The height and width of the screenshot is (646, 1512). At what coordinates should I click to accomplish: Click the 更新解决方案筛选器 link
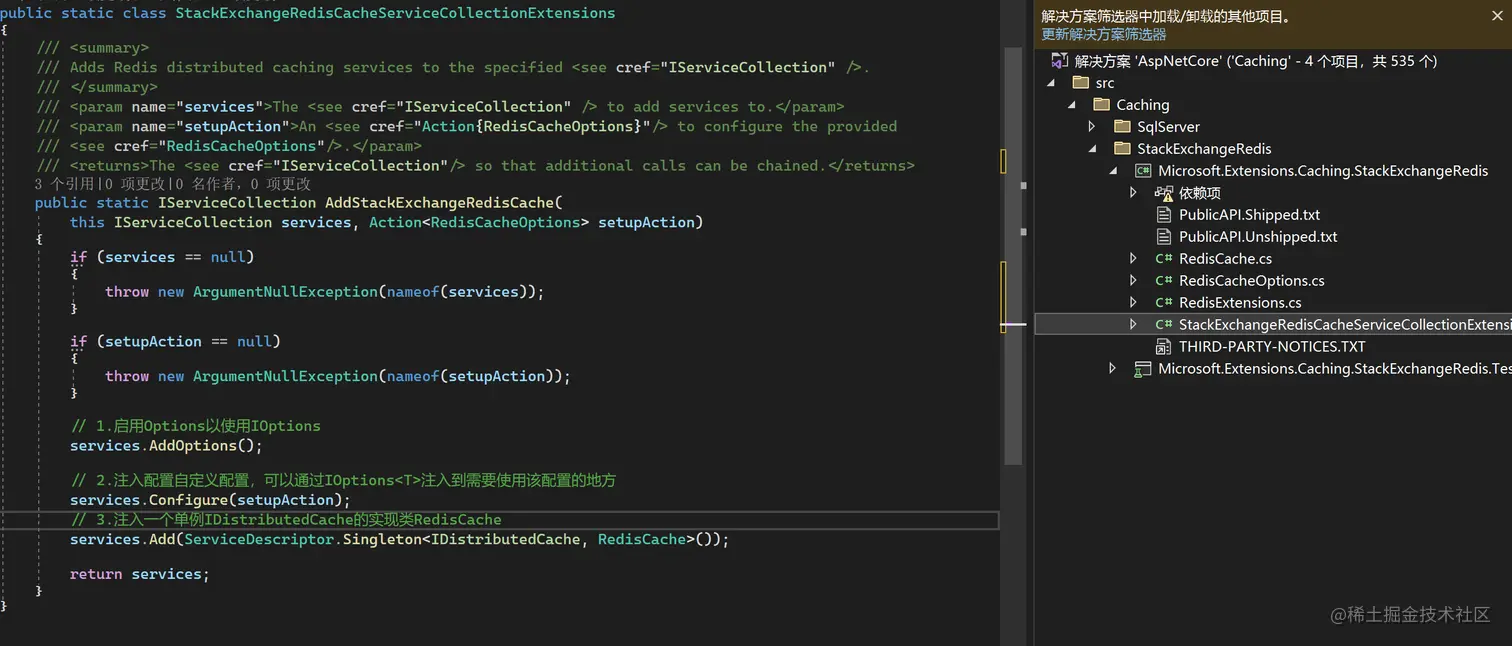(x=1104, y=34)
